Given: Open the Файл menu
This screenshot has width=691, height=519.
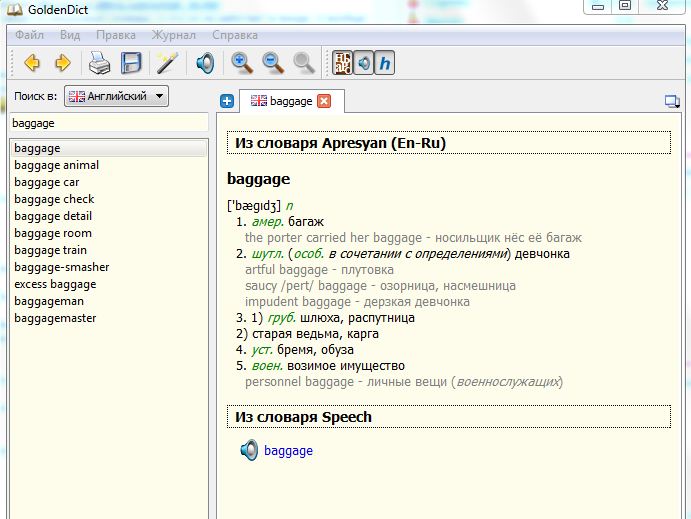Looking at the screenshot, I should 29,35.
